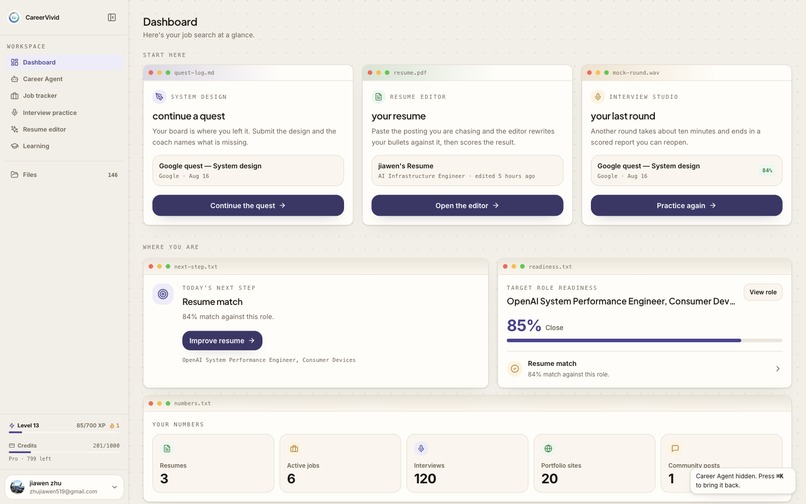Go to Job tracker in sidebar

tap(64, 96)
